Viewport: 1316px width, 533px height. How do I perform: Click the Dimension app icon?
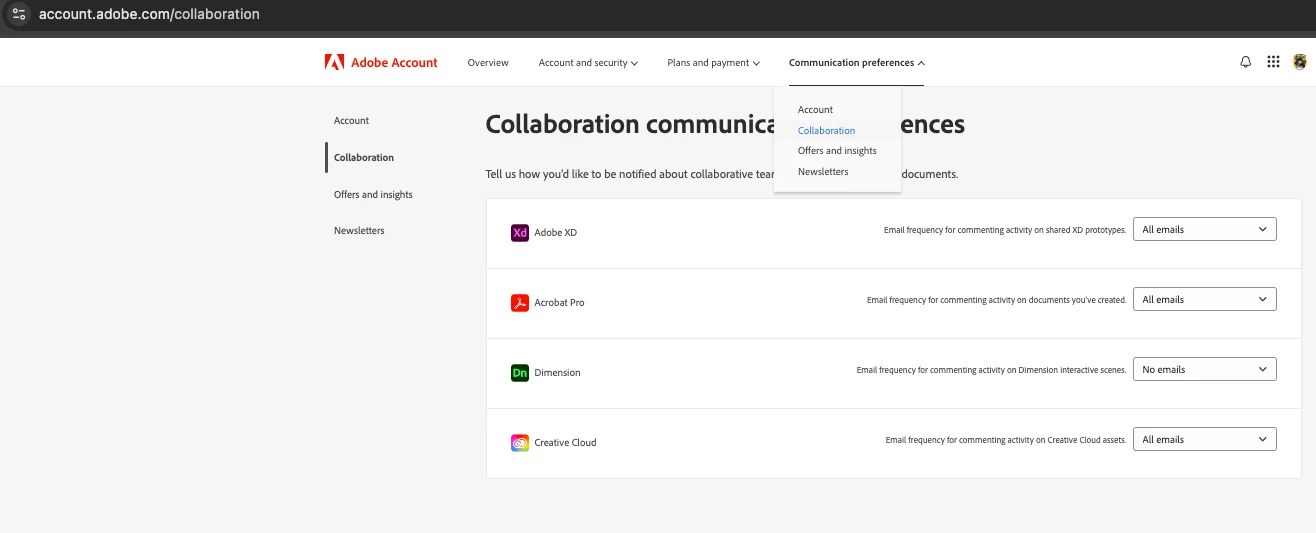(x=519, y=373)
